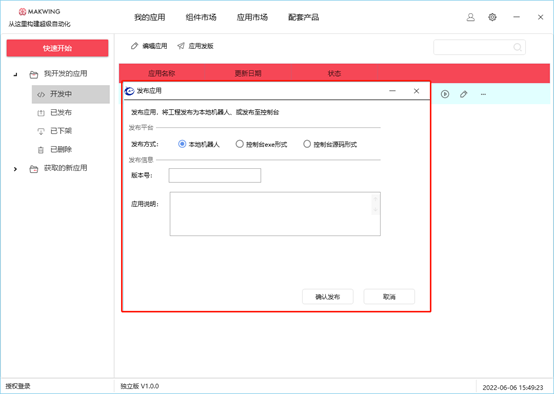Viewport: 554px width, 394px height.
Task: Open more options ellipsis in the app row
Action: click(x=483, y=94)
